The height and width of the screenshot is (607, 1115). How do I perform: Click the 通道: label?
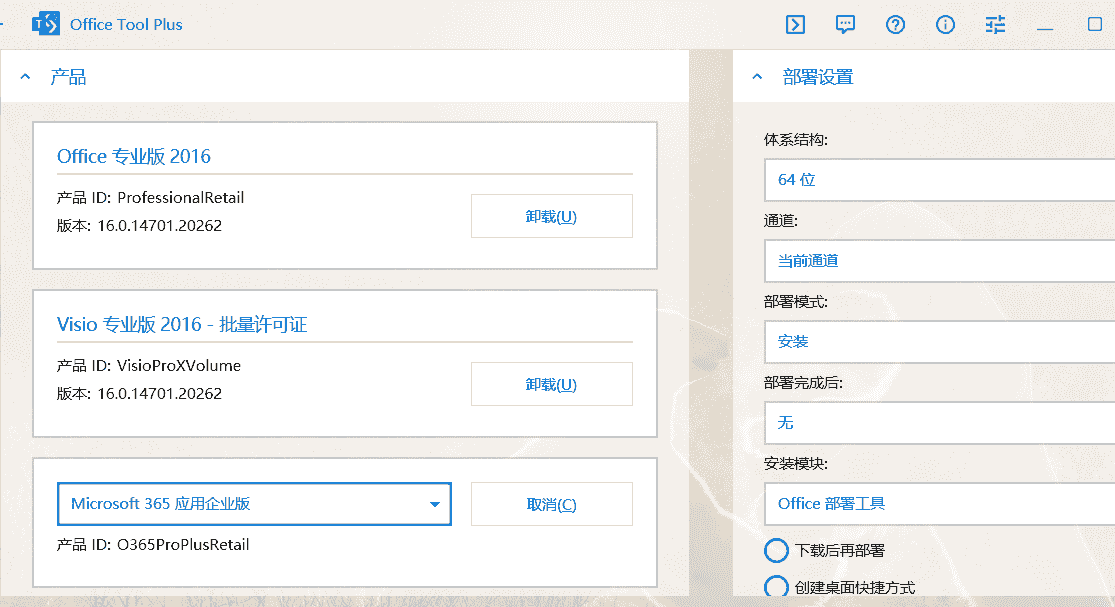[x=781, y=220]
